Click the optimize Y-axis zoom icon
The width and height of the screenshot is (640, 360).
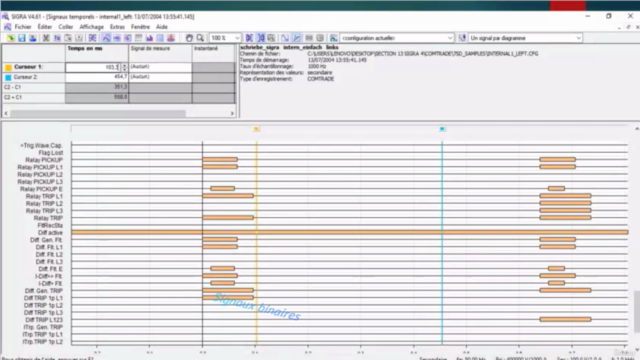260,38
